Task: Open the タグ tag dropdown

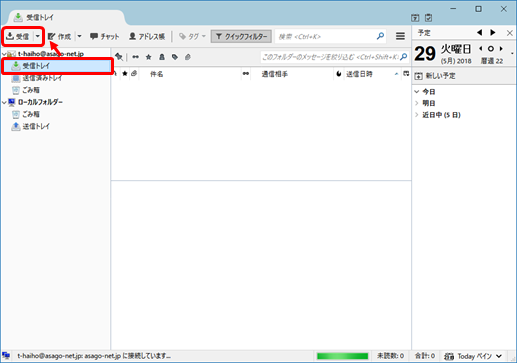Action: pos(192,36)
